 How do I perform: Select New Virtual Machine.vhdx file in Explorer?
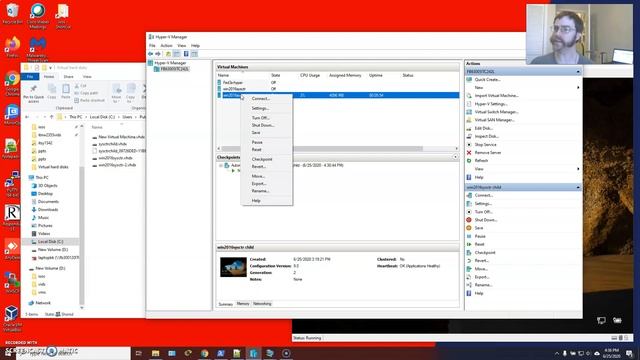122,137
